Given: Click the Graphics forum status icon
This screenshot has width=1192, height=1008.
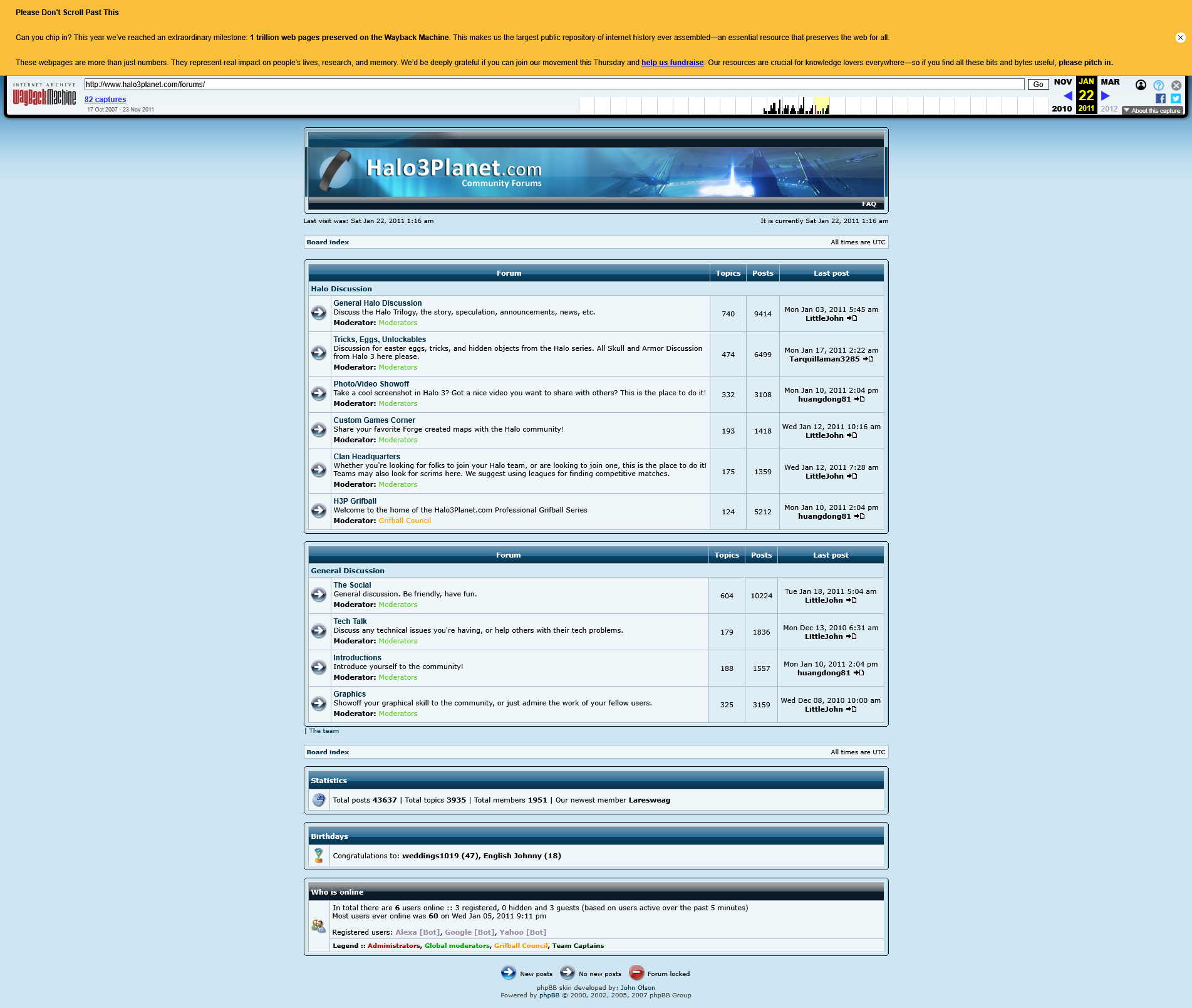Looking at the screenshot, I should click(319, 704).
